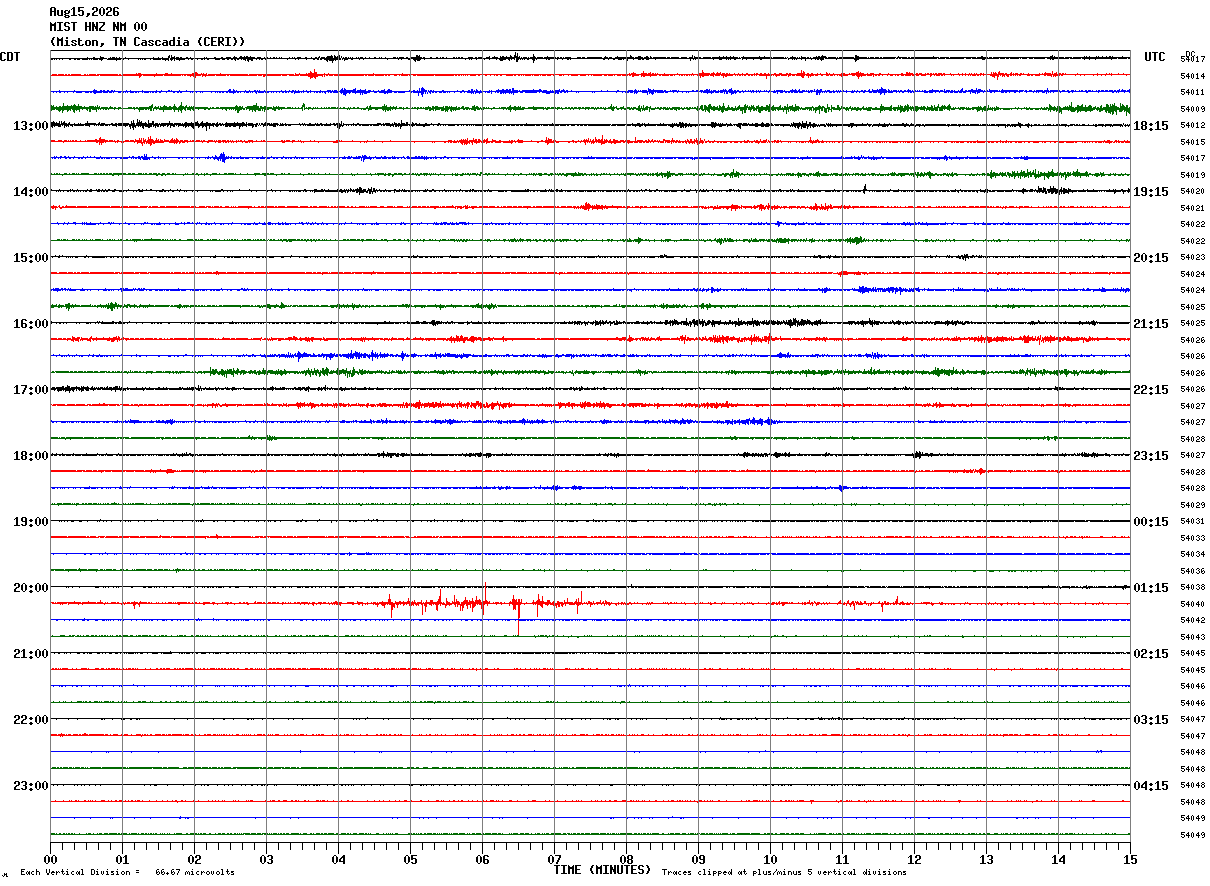
Task: Click the MIST HNZ NM 00 station title
Action: [x=98, y=27]
